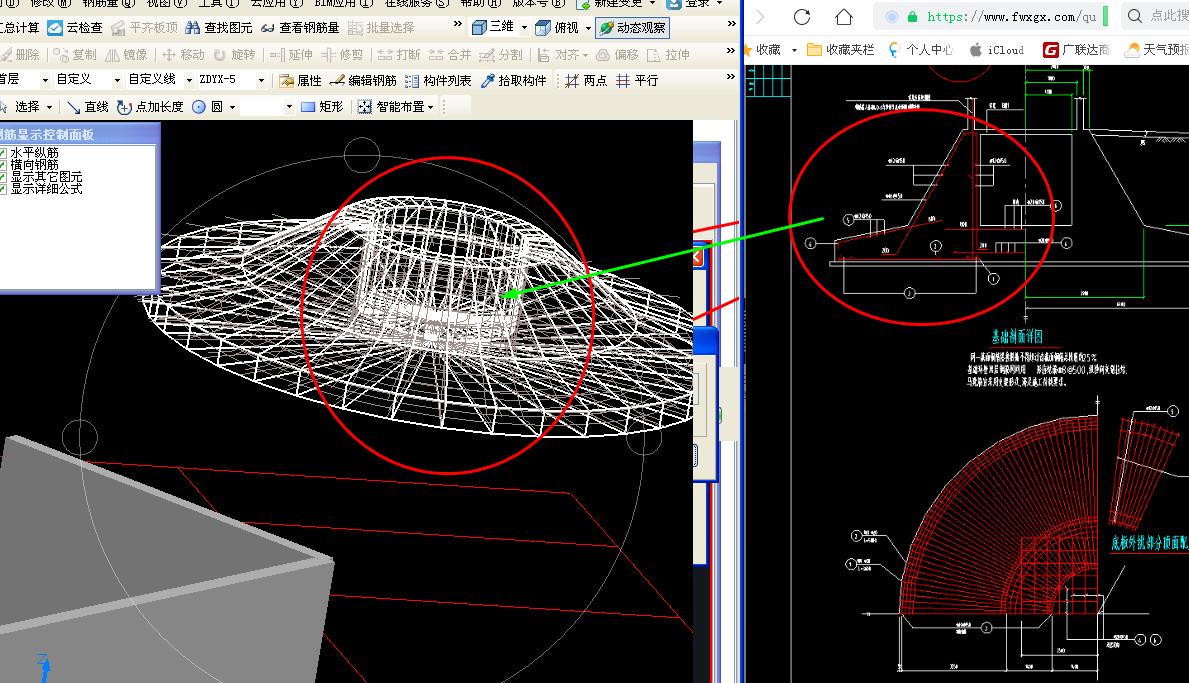Click the 复制 copy tool

[x=75, y=55]
